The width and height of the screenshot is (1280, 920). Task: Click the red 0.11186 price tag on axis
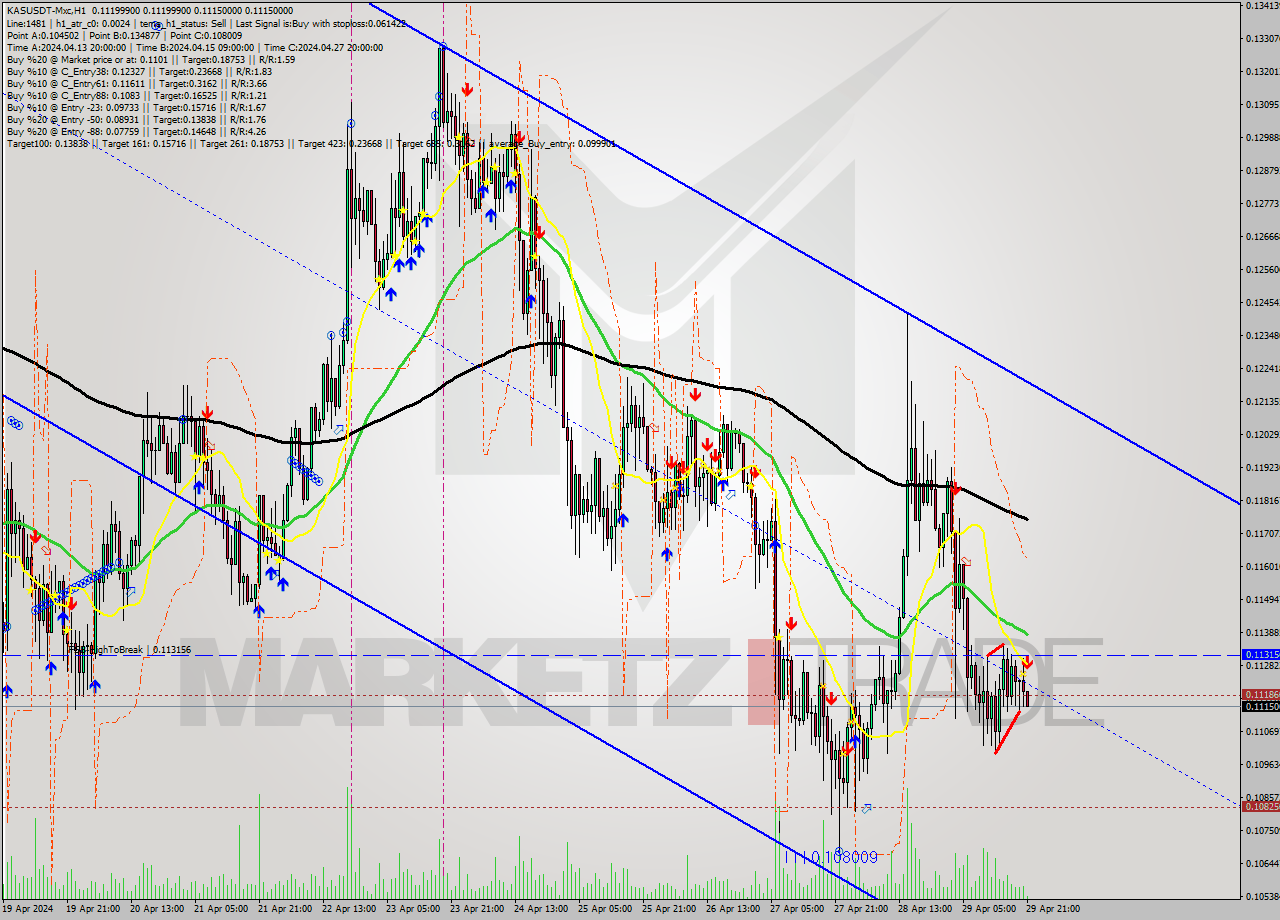1260,694
